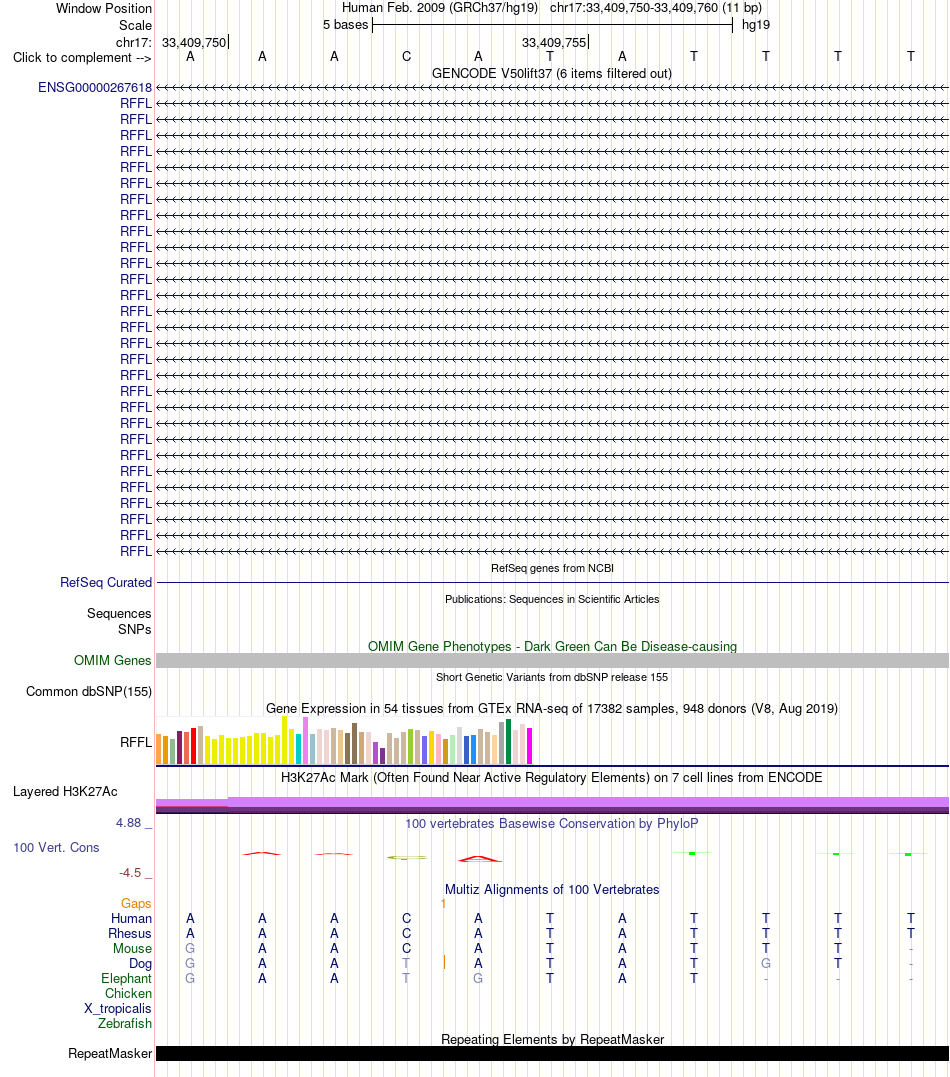Click the ENSG00000267618 gene label
The image size is (950, 1077).
coord(95,87)
